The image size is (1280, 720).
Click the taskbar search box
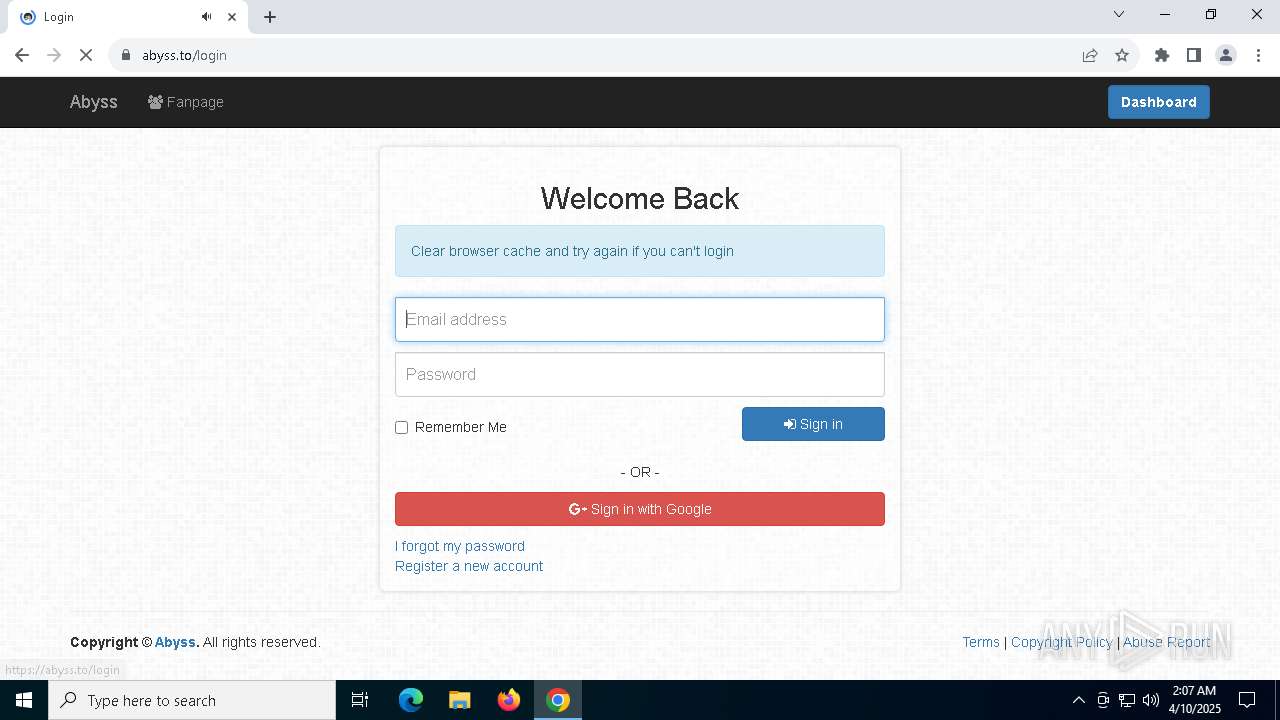click(192, 700)
